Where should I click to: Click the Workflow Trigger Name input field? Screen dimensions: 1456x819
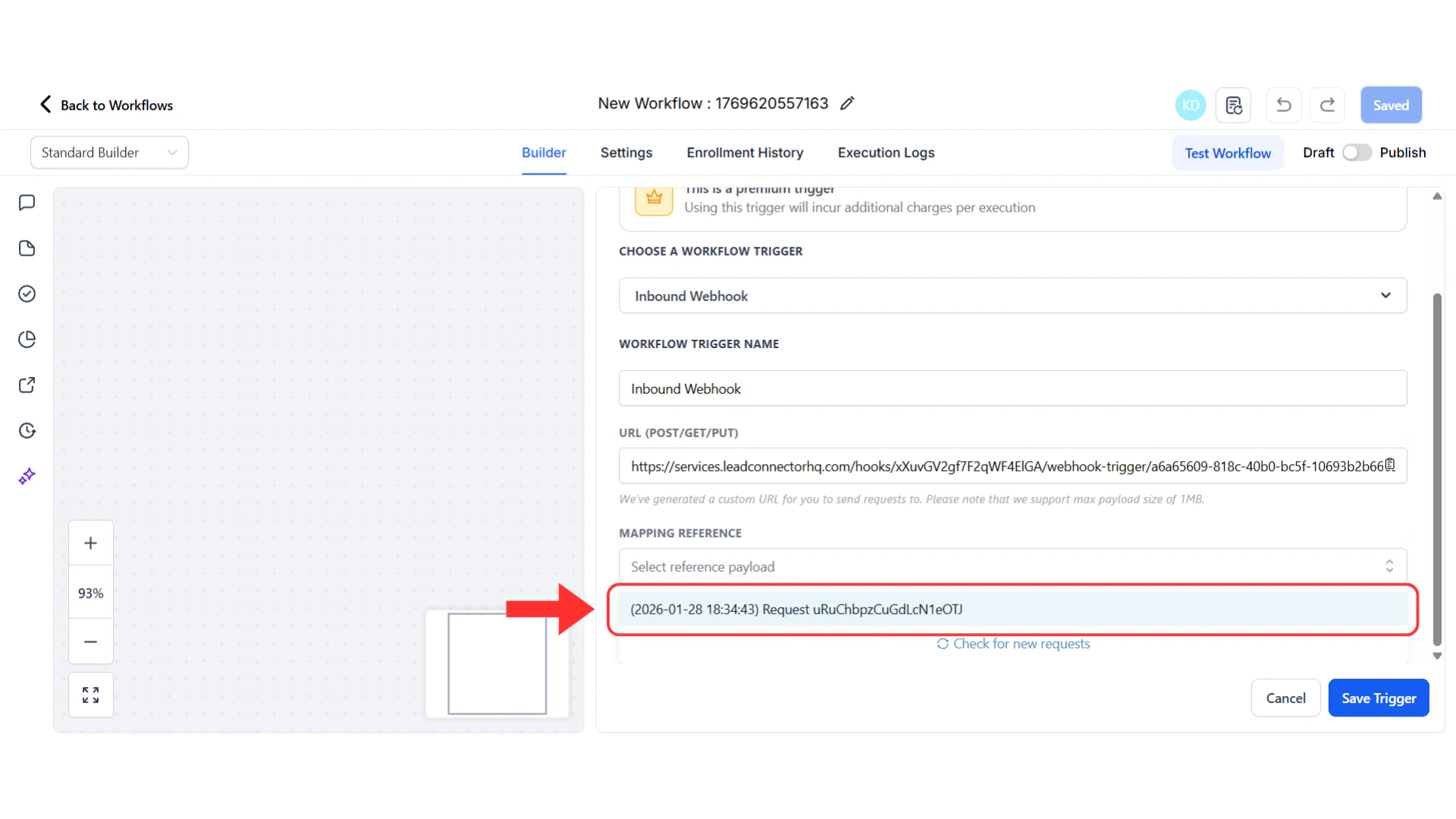click(1012, 388)
